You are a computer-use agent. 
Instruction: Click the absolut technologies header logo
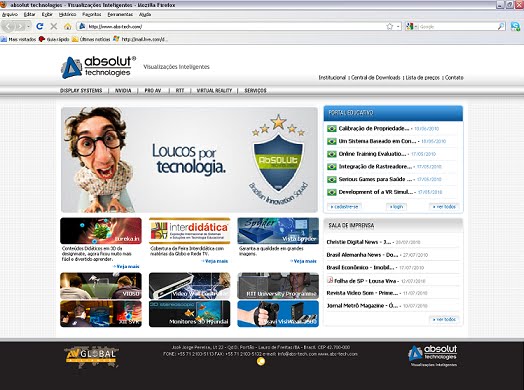click(99, 67)
